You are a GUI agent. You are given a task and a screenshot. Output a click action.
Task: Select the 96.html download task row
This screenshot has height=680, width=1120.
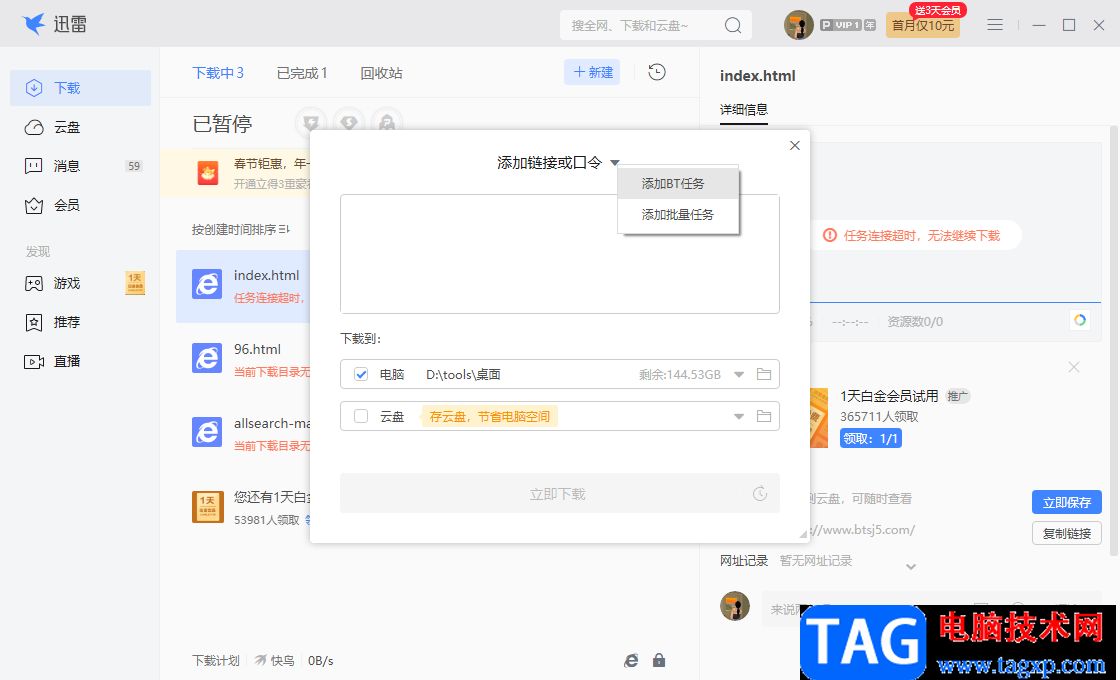[243, 359]
